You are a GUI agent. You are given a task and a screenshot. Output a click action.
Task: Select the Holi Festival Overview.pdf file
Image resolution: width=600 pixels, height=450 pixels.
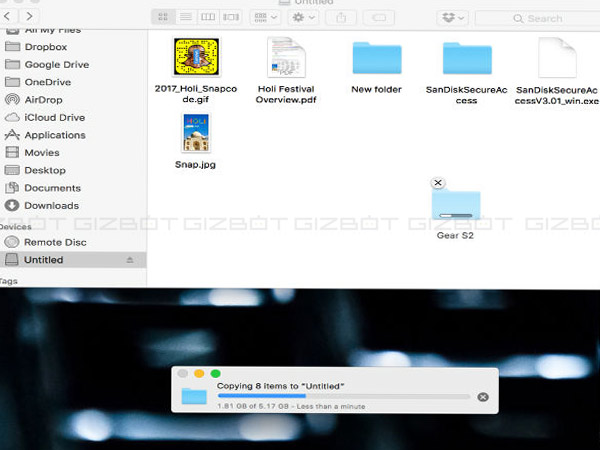point(286,71)
